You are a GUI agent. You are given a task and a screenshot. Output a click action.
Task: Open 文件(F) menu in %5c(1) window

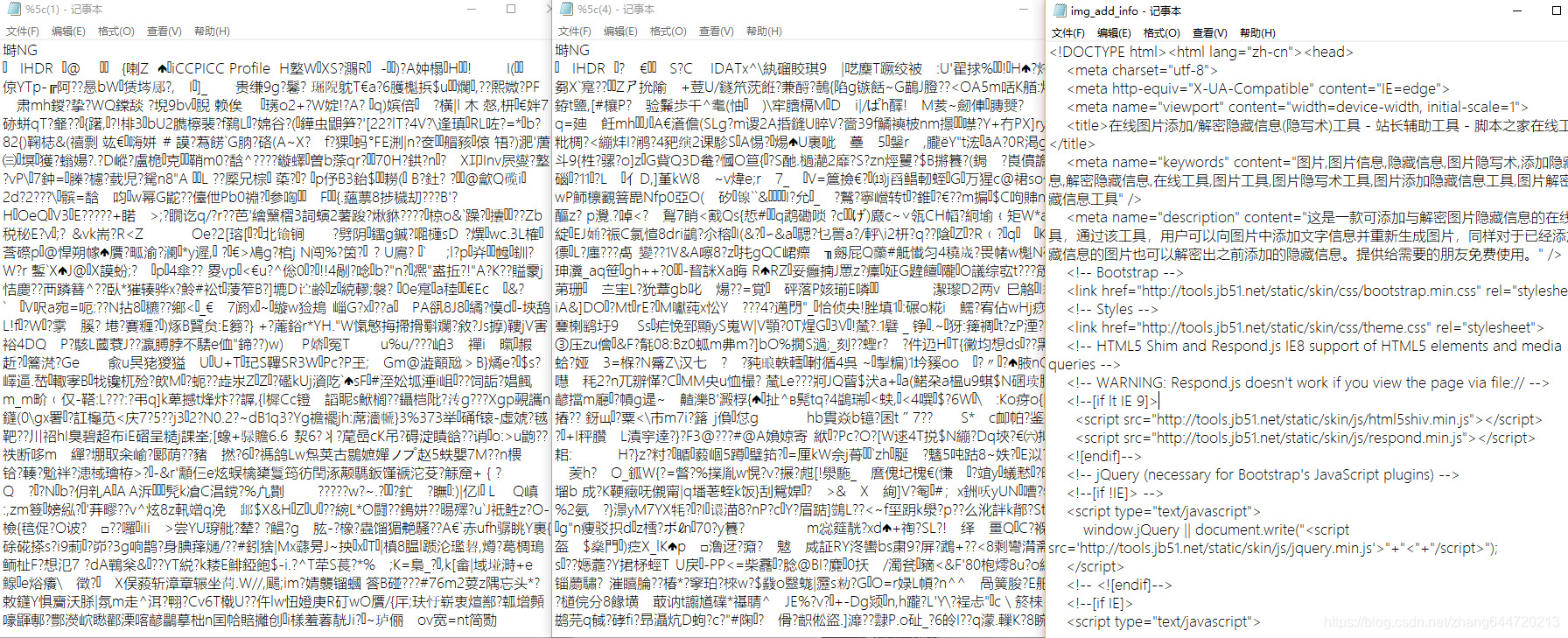point(23,32)
